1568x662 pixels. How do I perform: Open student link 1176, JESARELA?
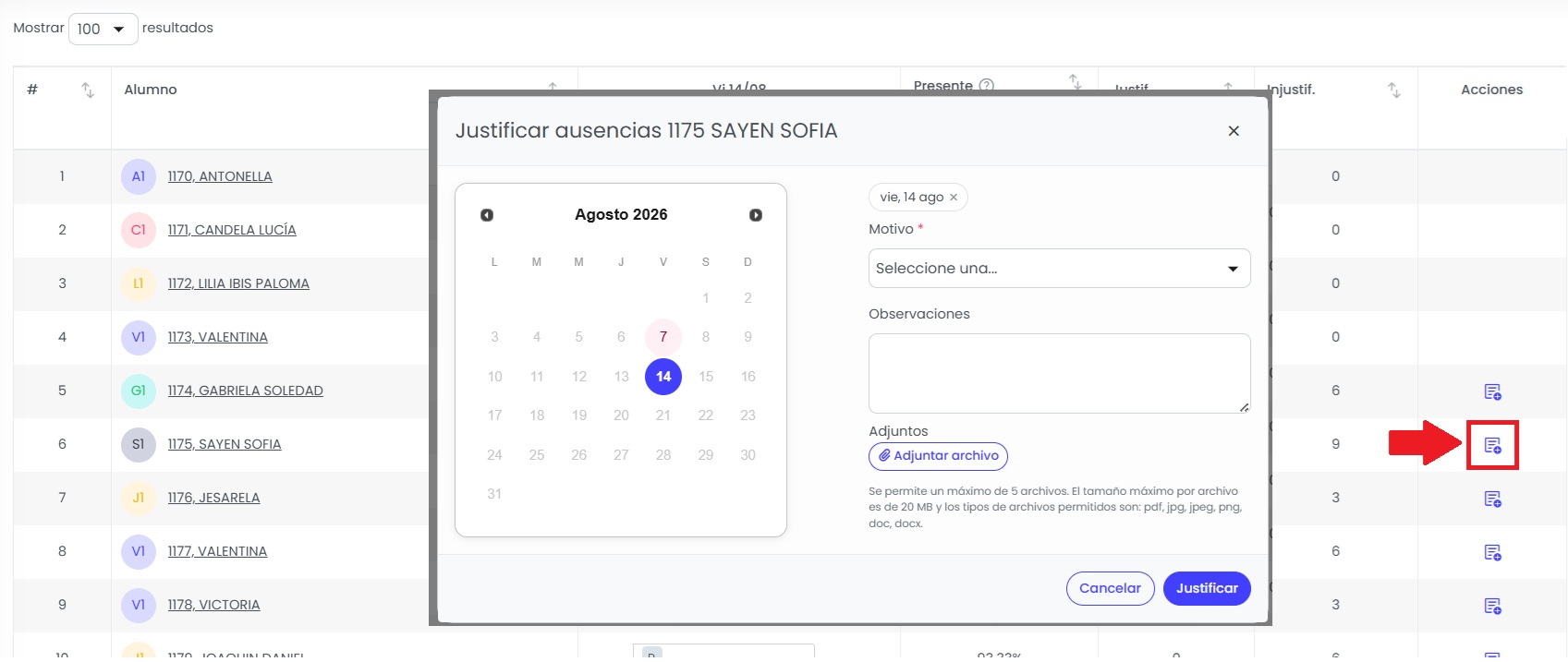coord(213,498)
